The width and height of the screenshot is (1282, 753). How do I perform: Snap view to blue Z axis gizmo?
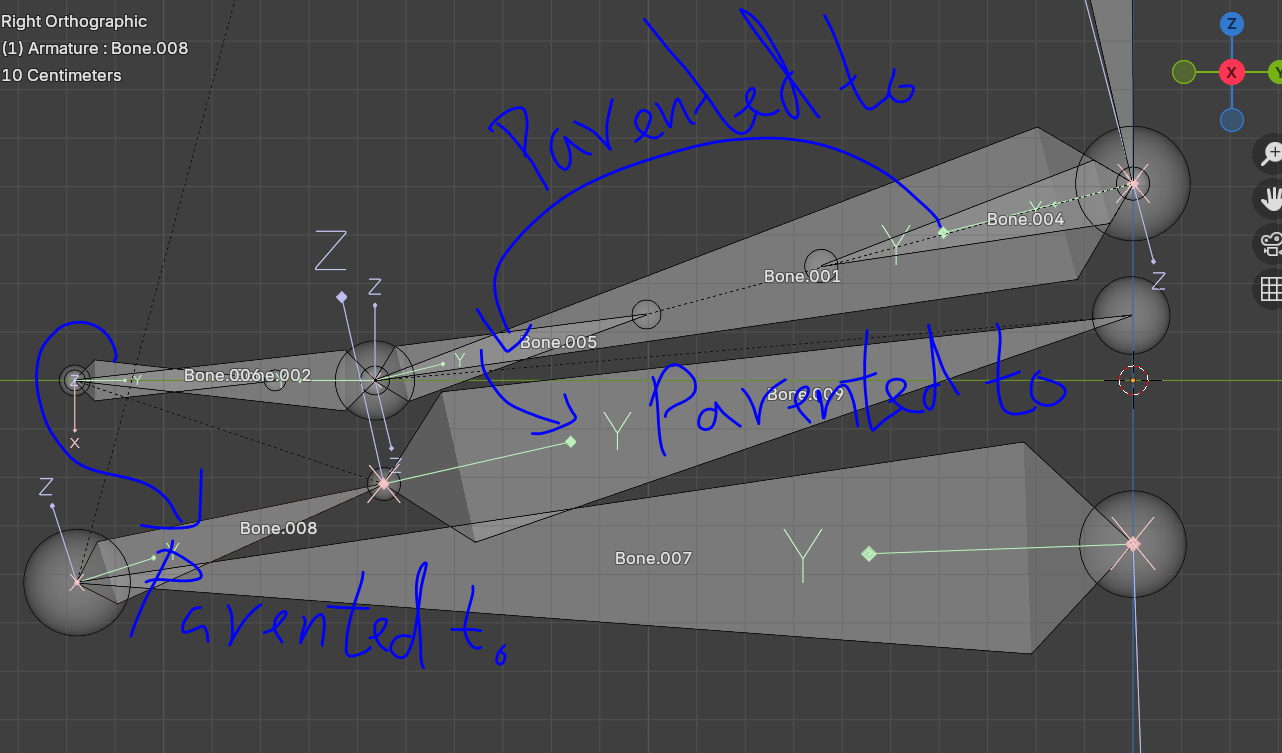click(1232, 24)
